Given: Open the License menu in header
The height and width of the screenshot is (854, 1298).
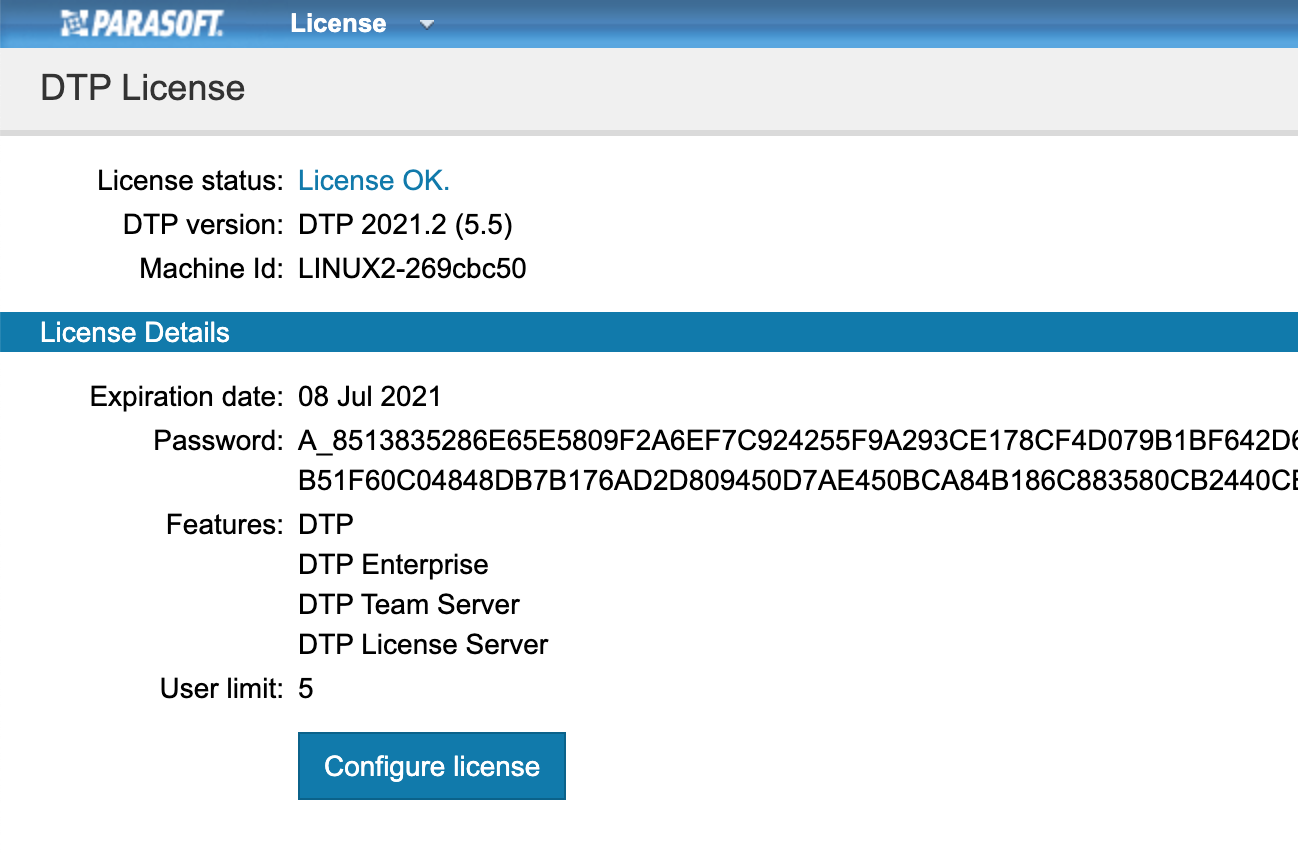Looking at the screenshot, I should pyautogui.click(x=338, y=23).
